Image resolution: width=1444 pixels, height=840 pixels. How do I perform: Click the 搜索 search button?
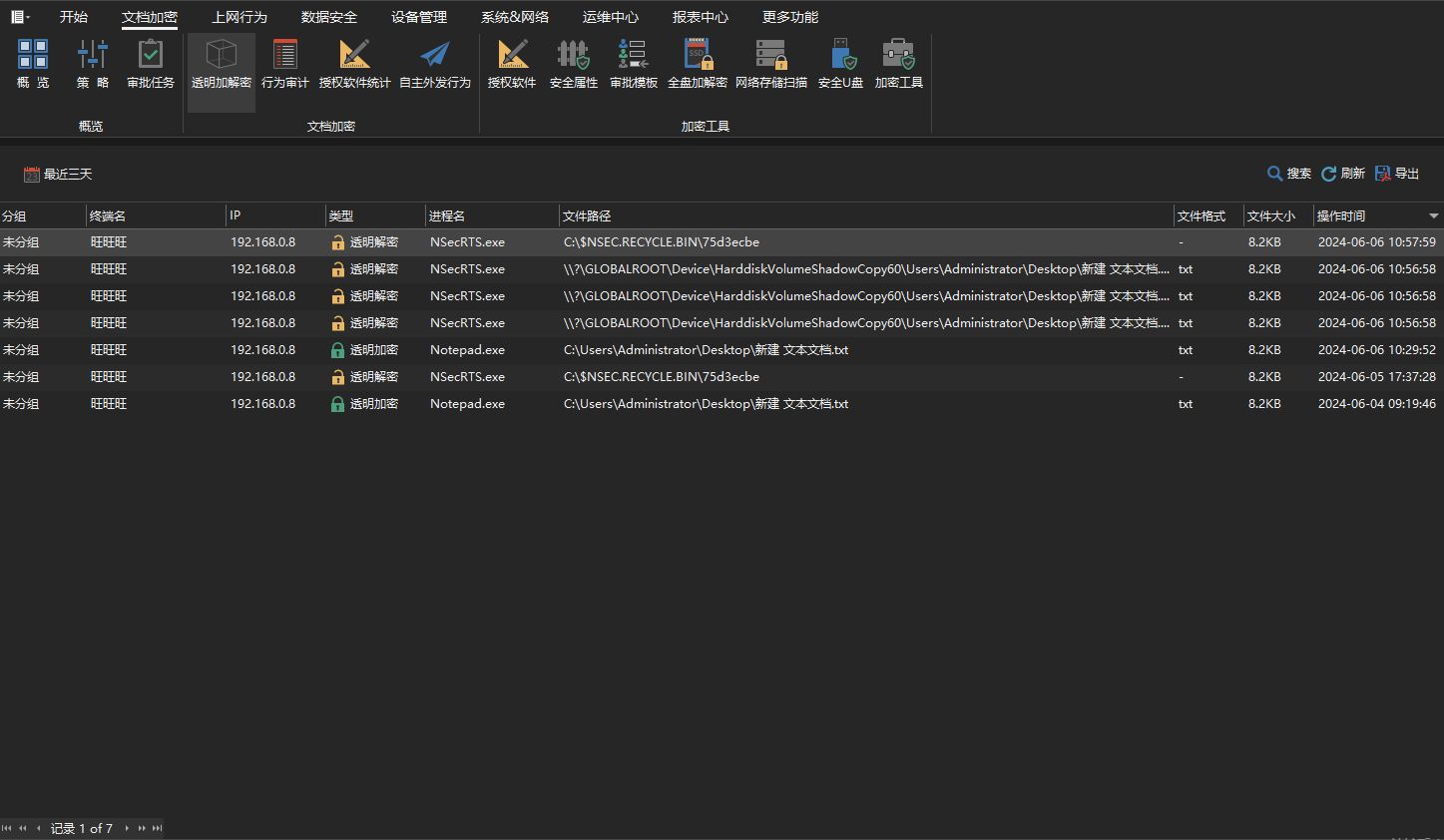[1289, 174]
